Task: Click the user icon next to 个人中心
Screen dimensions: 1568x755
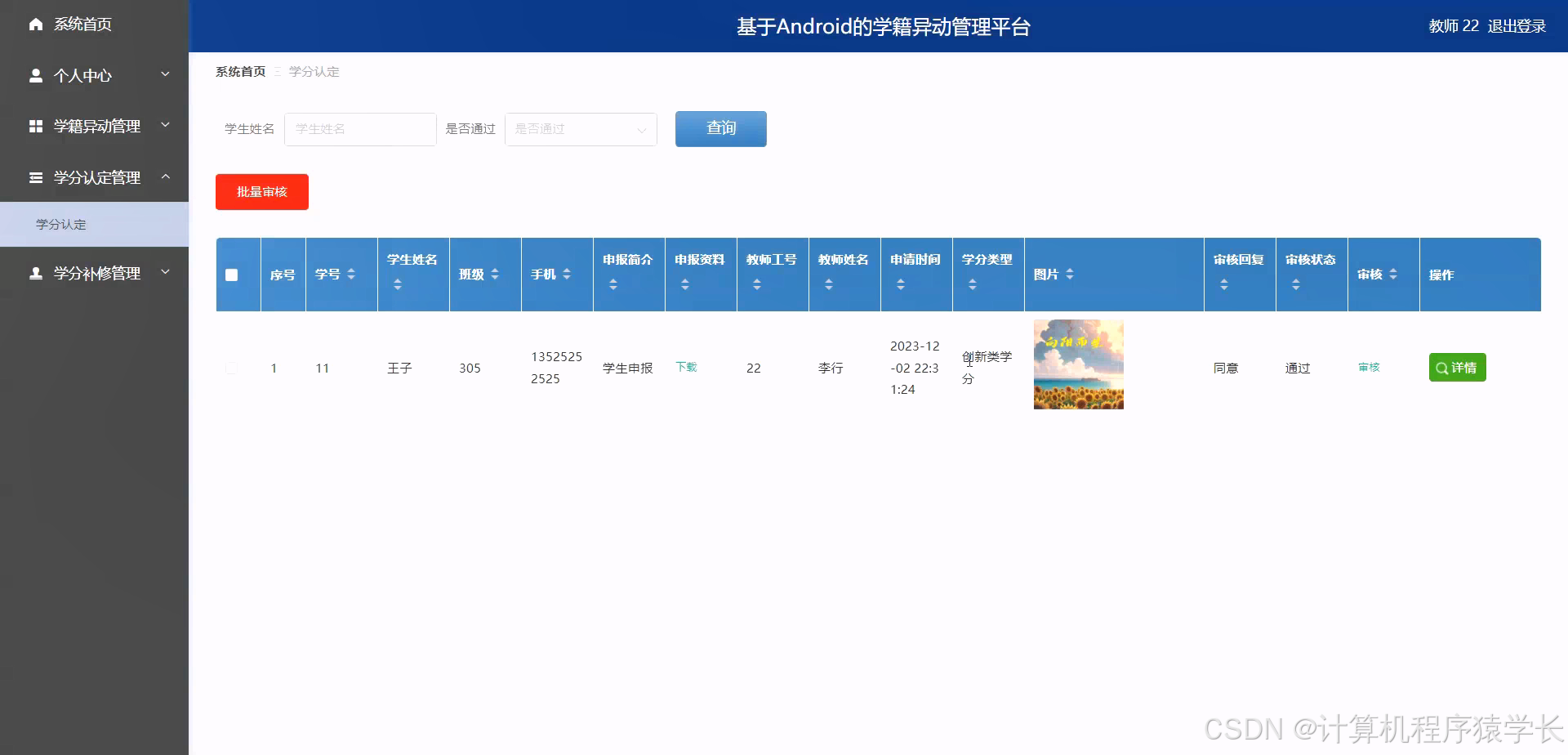Action: [35, 75]
